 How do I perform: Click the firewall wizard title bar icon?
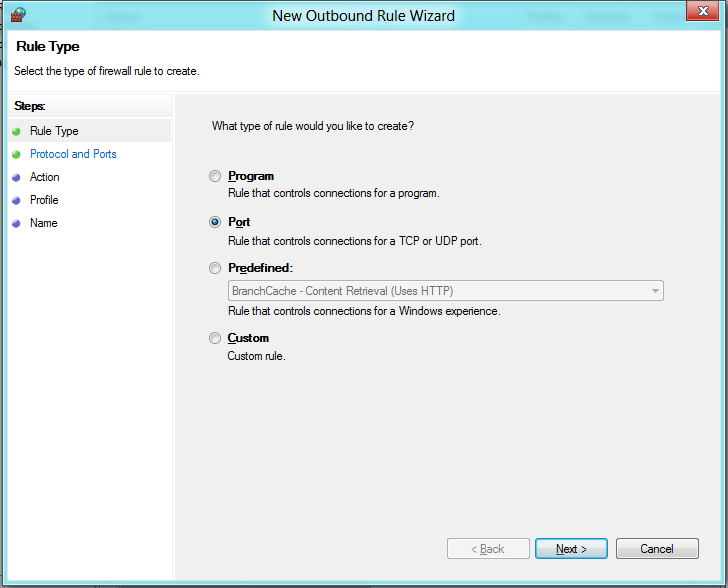coord(16,15)
